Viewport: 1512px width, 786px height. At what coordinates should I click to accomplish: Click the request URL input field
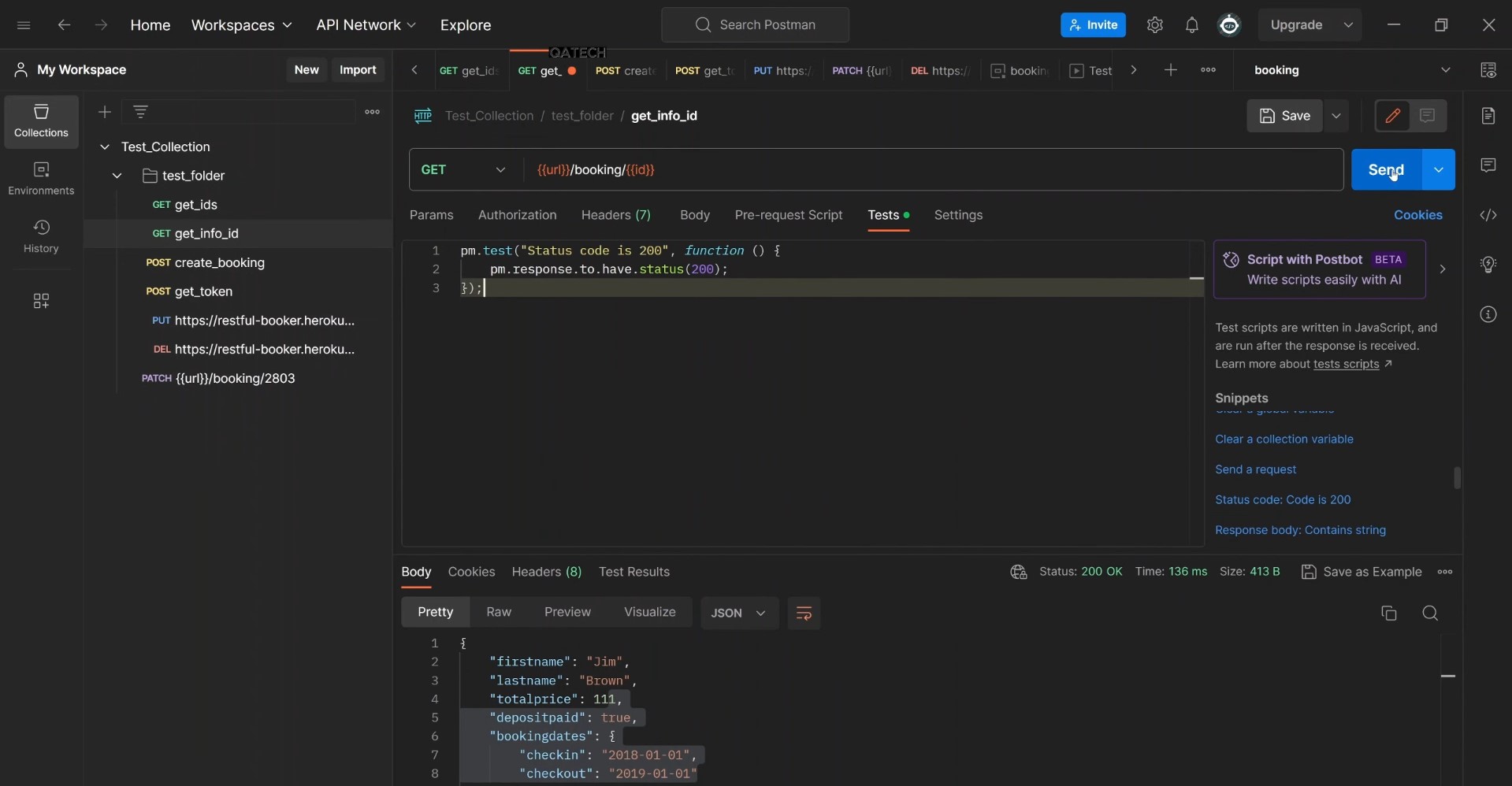click(934, 169)
